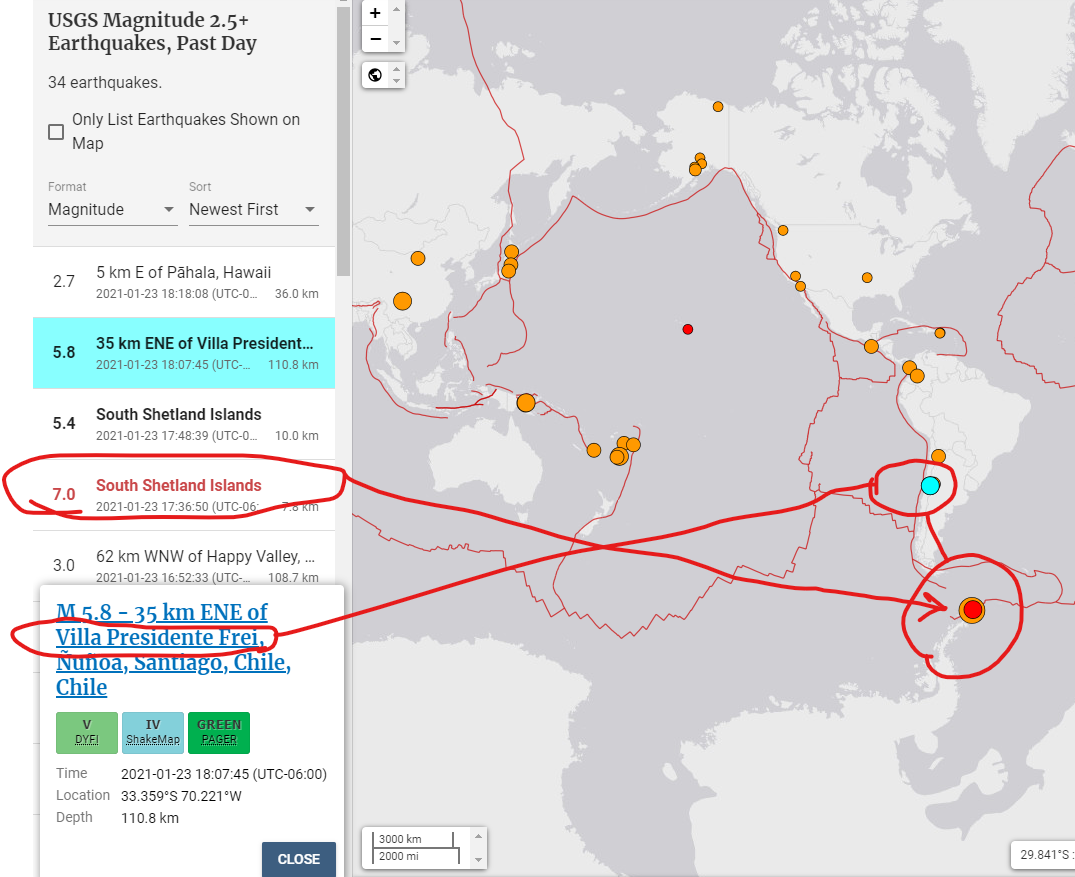Open the M 5.8 Villa Presidente Frei link
The width and height of the screenshot is (1075, 877).
click(x=173, y=649)
